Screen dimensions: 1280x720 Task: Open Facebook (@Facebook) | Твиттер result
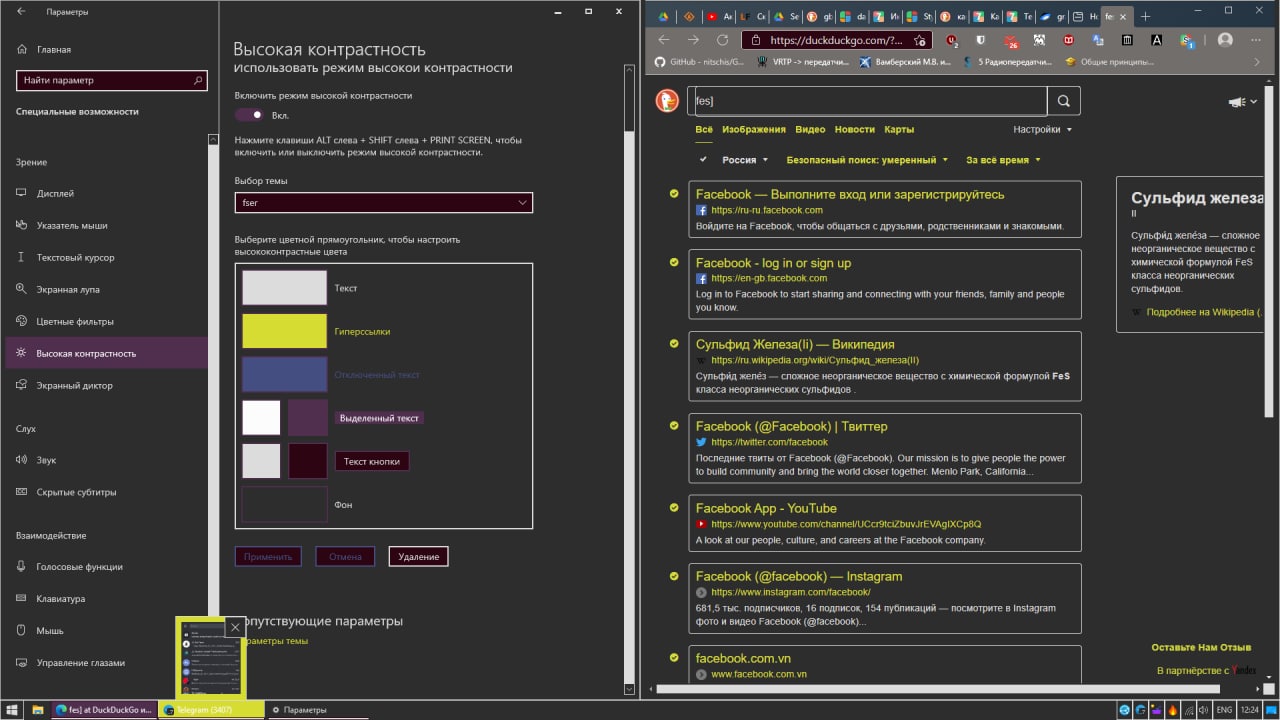[x=791, y=426]
